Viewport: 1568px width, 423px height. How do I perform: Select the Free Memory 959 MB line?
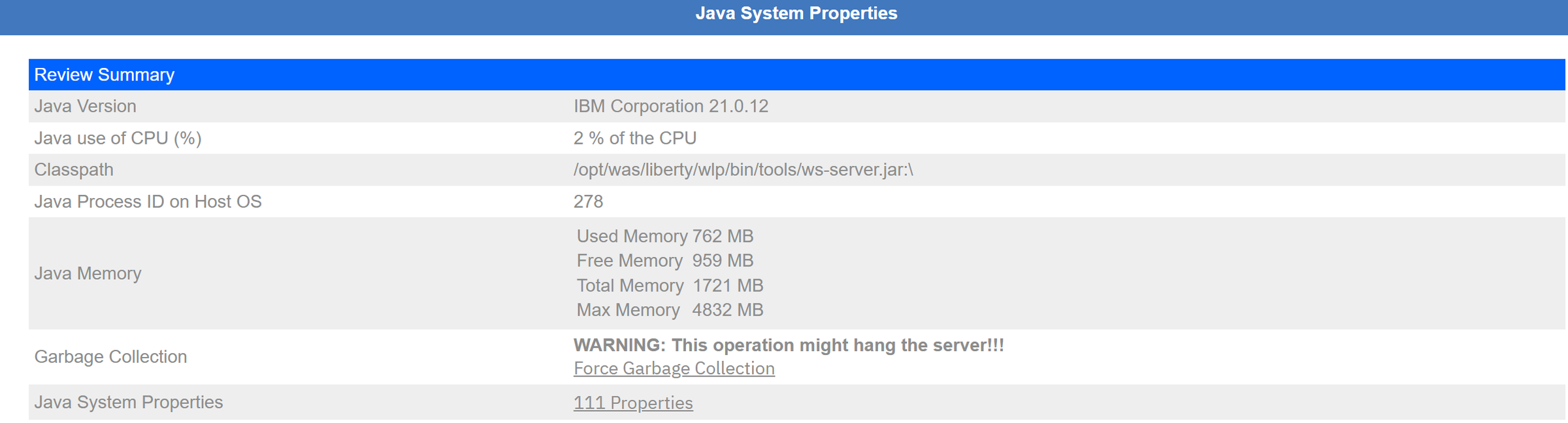tap(665, 261)
